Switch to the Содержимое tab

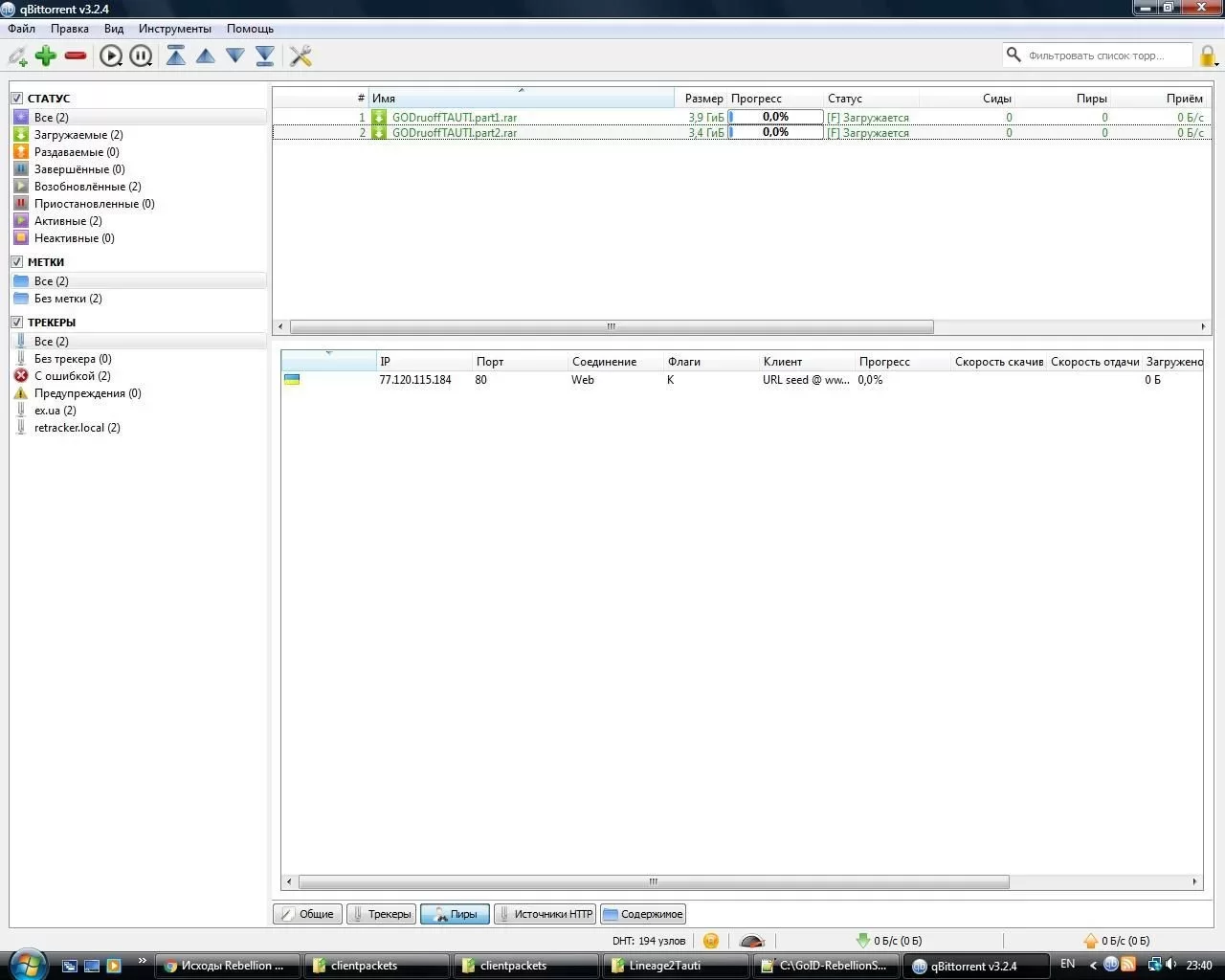click(644, 914)
